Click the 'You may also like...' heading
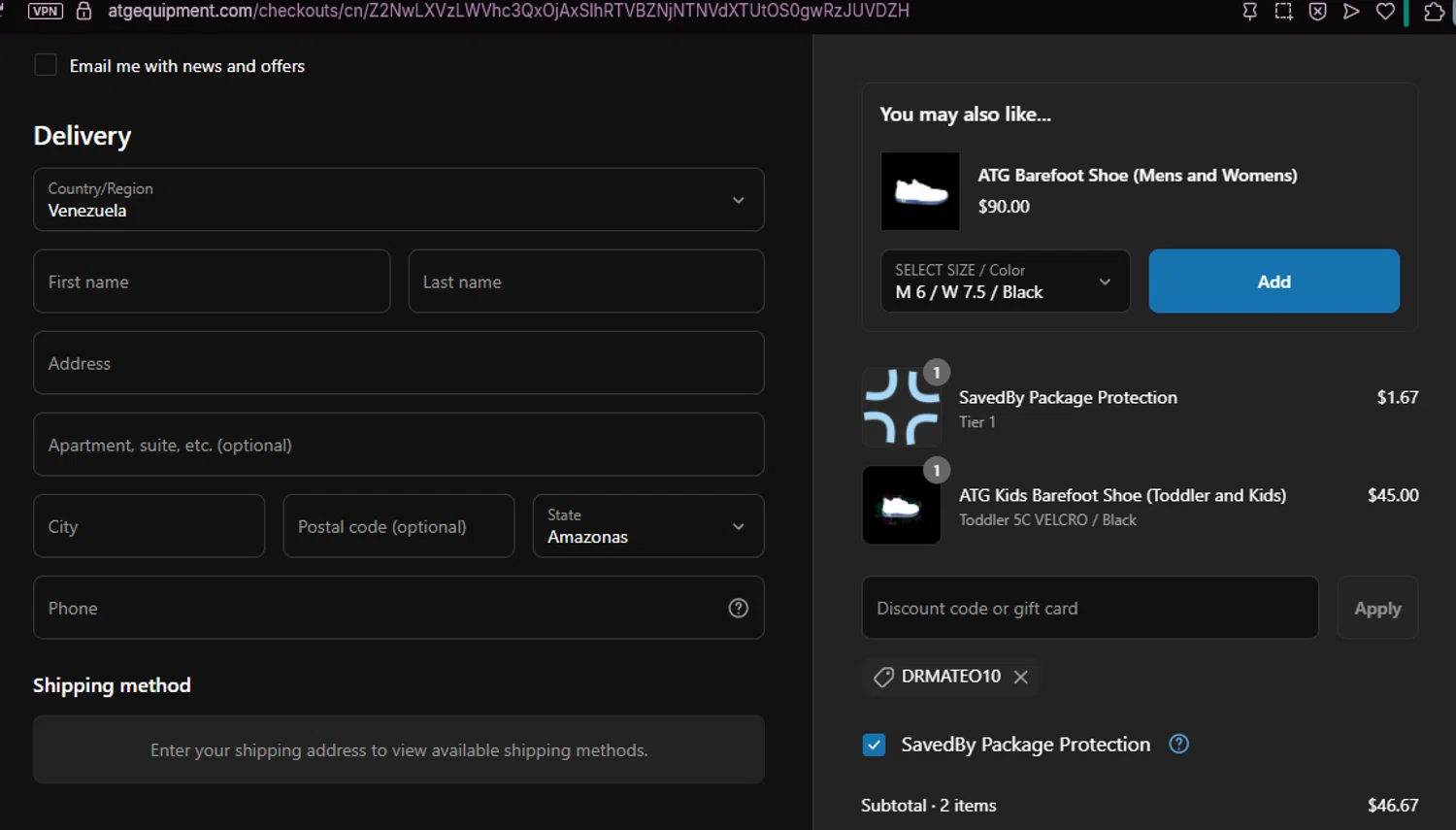1456x830 pixels. click(x=965, y=115)
